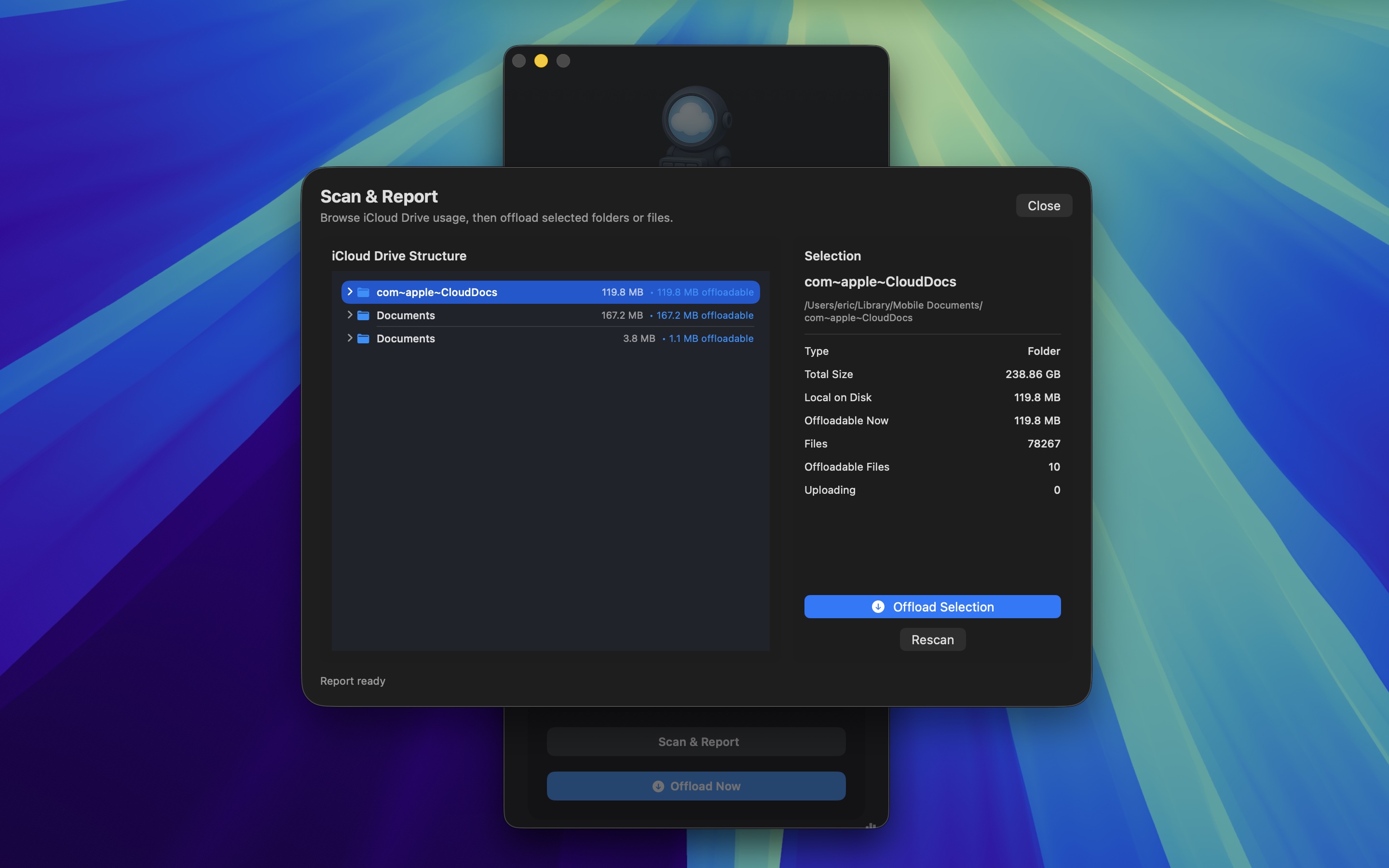This screenshot has width=1389, height=868.
Task: Click the yellow minimize traffic light
Action: click(540, 60)
